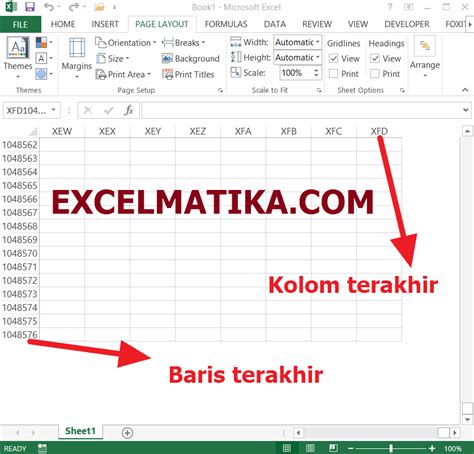Click the vertical scrollbar down arrow
Image resolution: width=474 pixels, height=454 pixels.
[x=467, y=419]
